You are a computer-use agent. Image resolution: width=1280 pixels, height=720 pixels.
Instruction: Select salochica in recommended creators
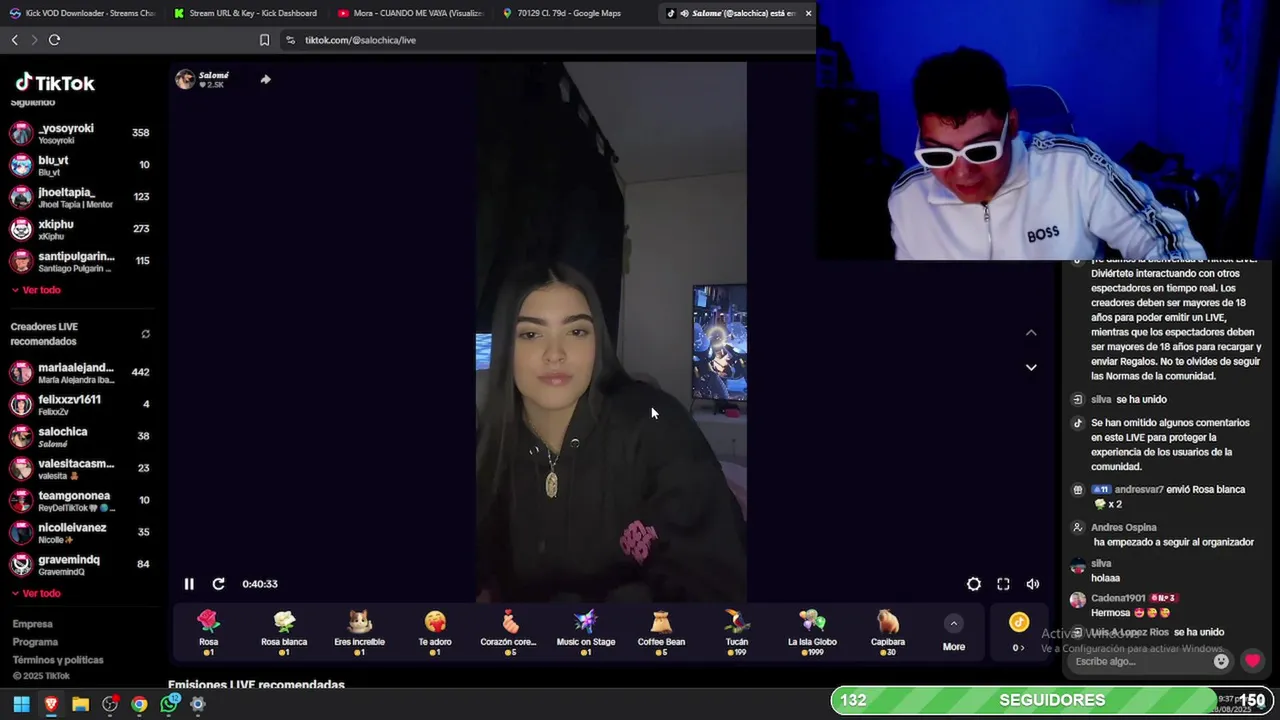pos(80,436)
